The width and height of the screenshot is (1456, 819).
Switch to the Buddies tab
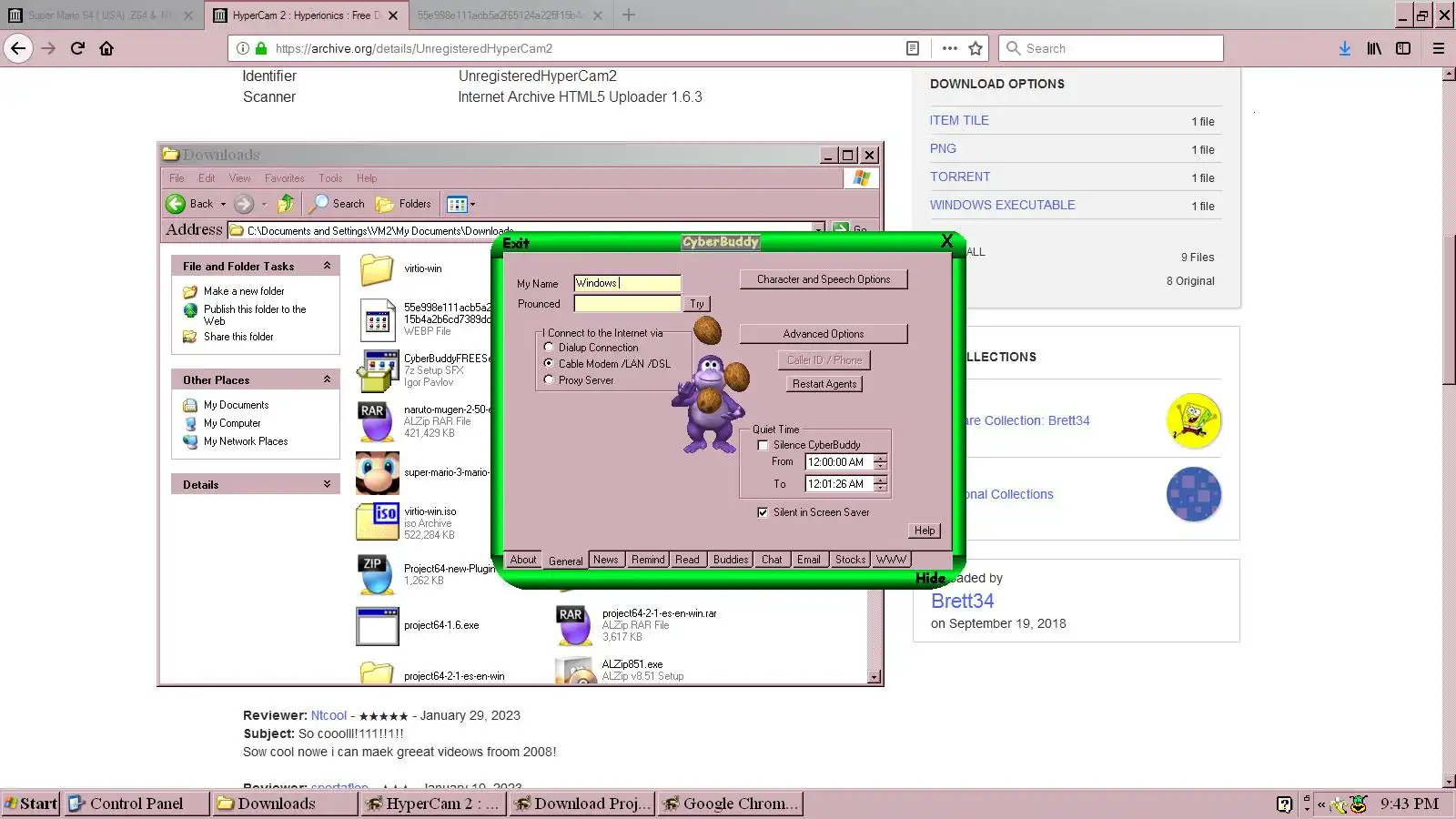731,560
